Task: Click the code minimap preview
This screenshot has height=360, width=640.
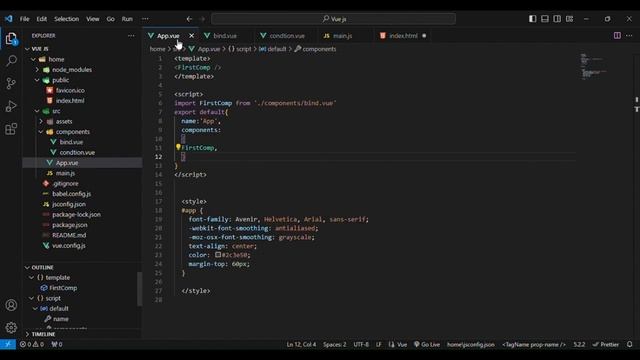Action: (x=593, y=67)
